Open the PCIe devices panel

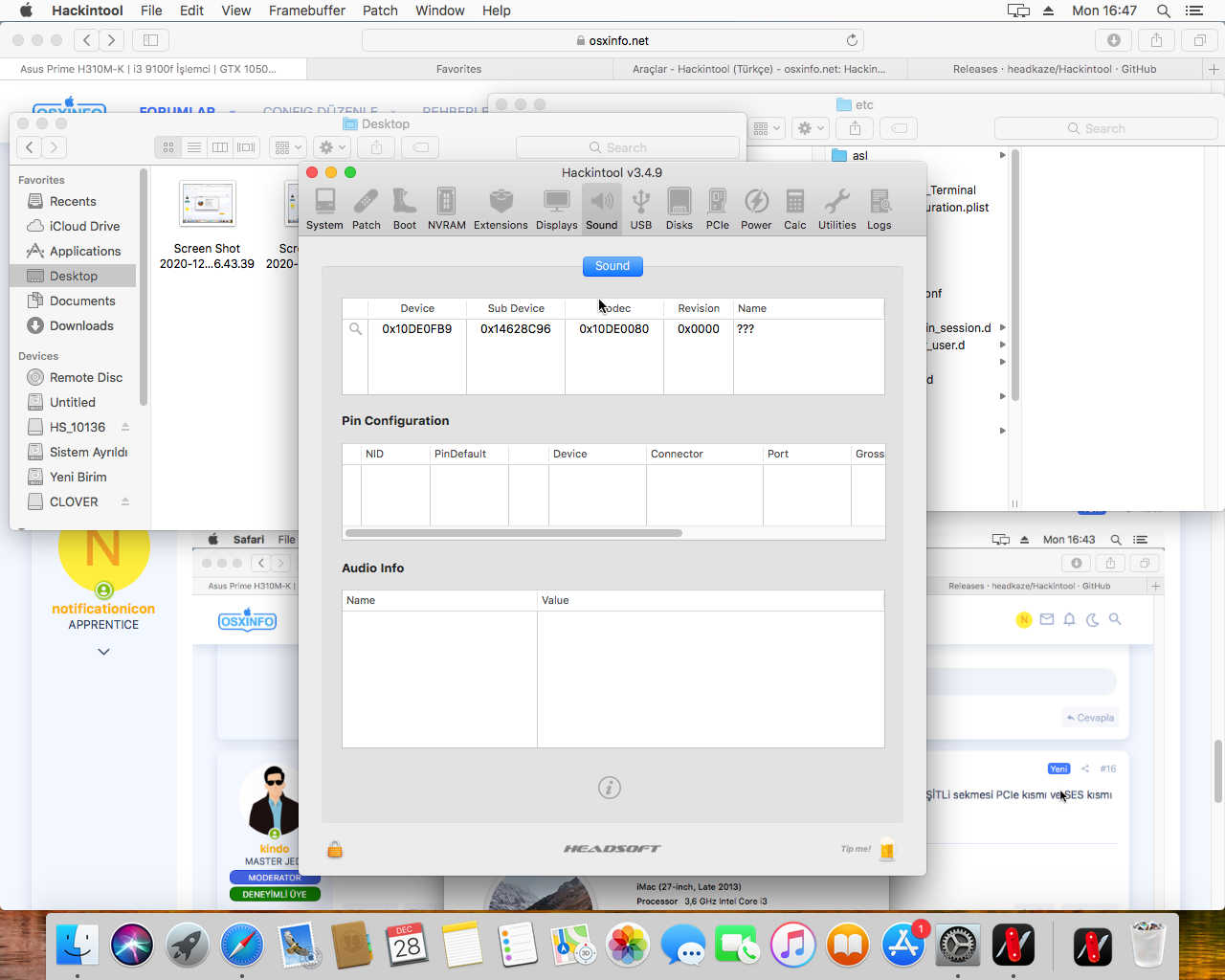[717, 208]
